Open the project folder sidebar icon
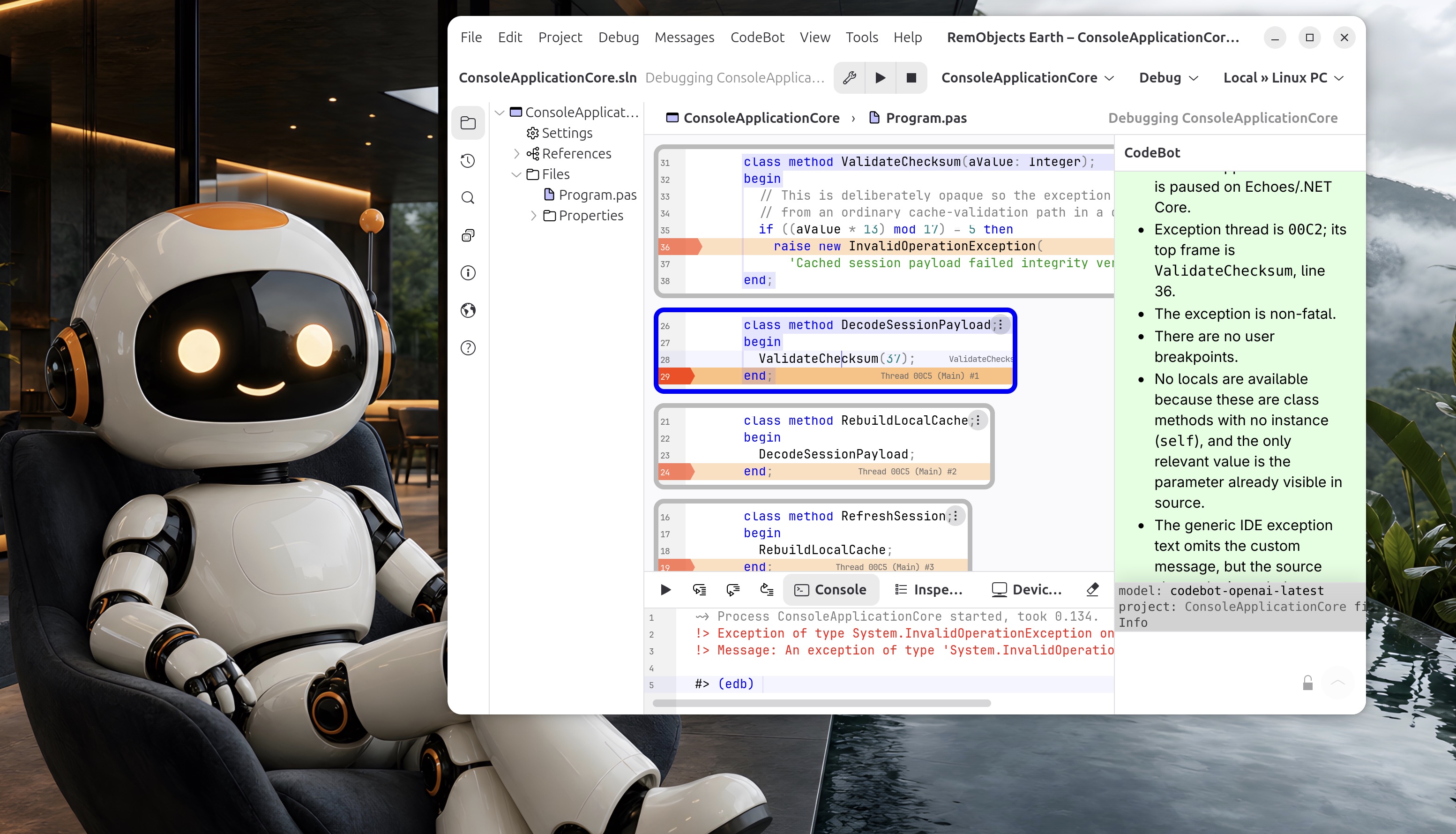The width and height of the screenshot is (1456, 834). coord(468,122)
